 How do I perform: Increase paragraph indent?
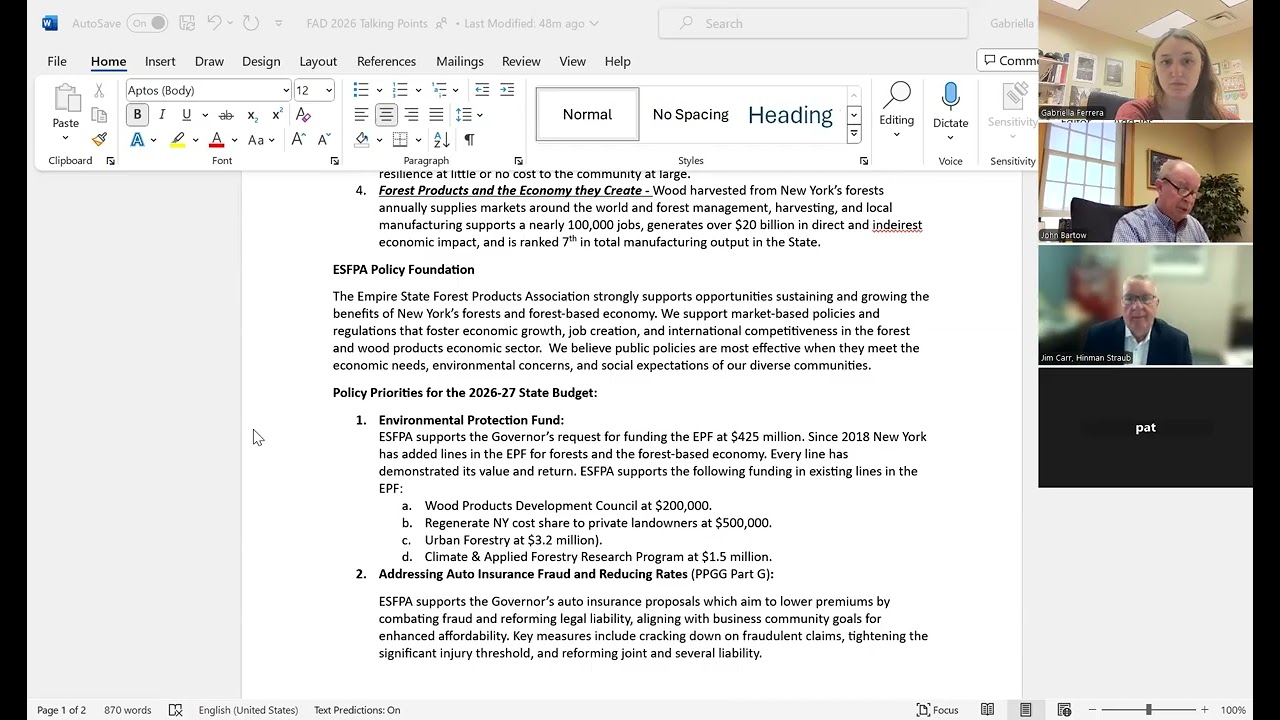point(507,90)
